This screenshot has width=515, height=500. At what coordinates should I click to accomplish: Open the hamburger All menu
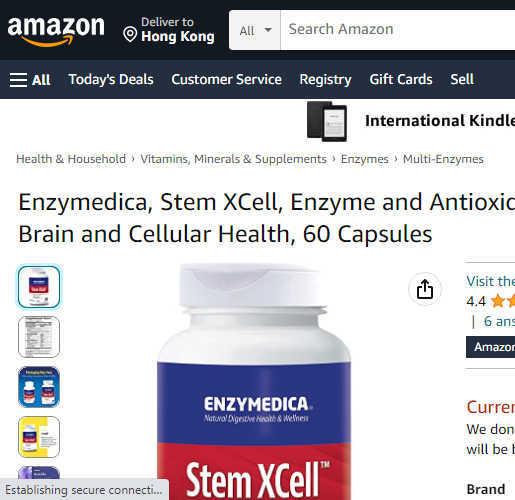point(30,80)
